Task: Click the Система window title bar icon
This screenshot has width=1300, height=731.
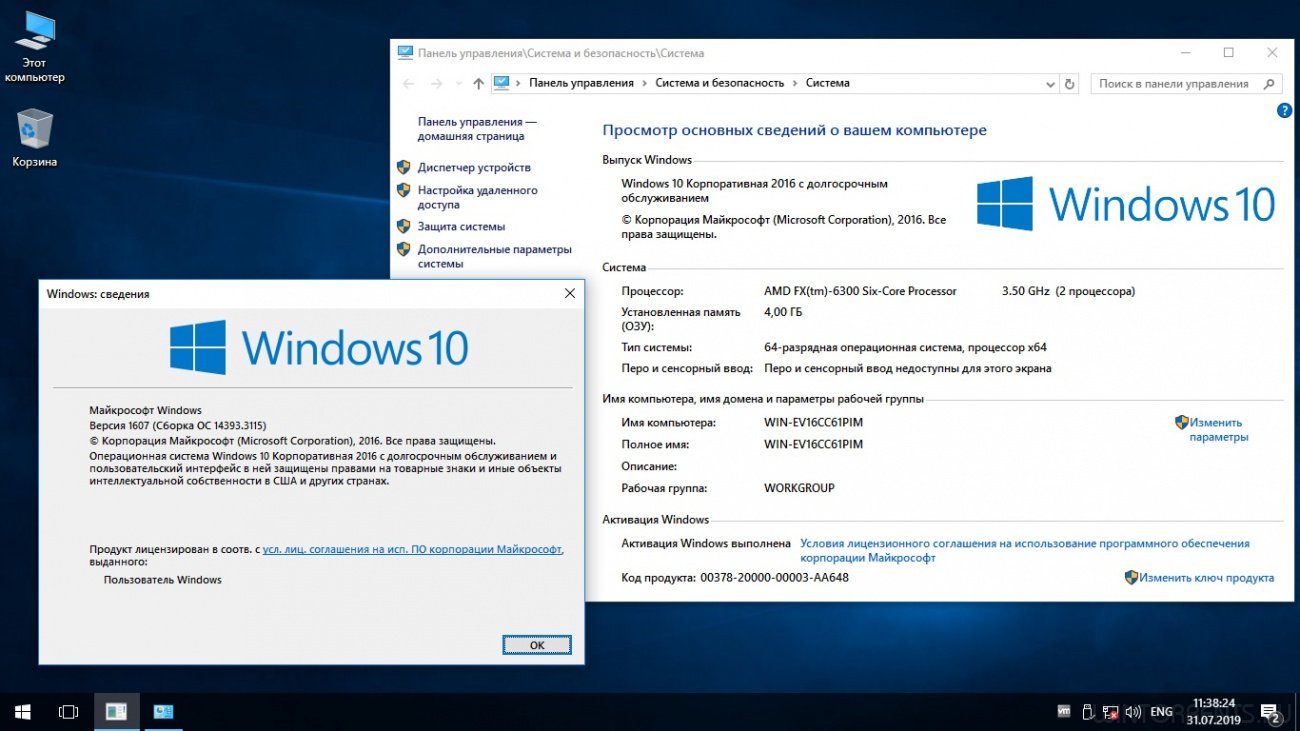Action: click(x=405, y=53)
